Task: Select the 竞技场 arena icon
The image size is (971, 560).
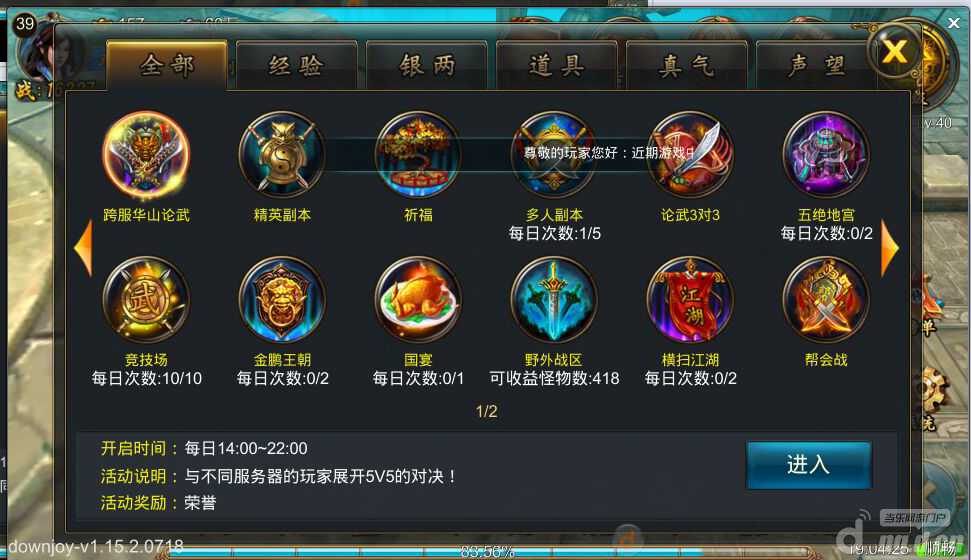Action: pos(146,300)
